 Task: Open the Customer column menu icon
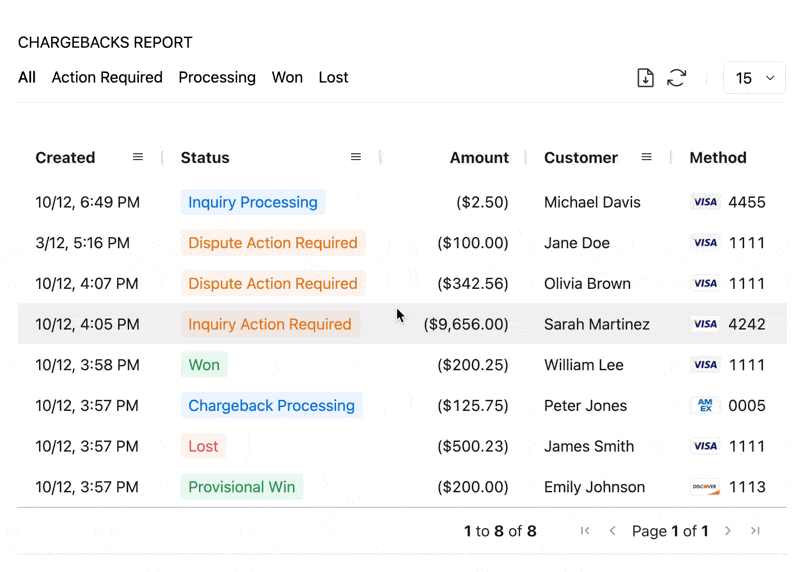coord(647,157)
